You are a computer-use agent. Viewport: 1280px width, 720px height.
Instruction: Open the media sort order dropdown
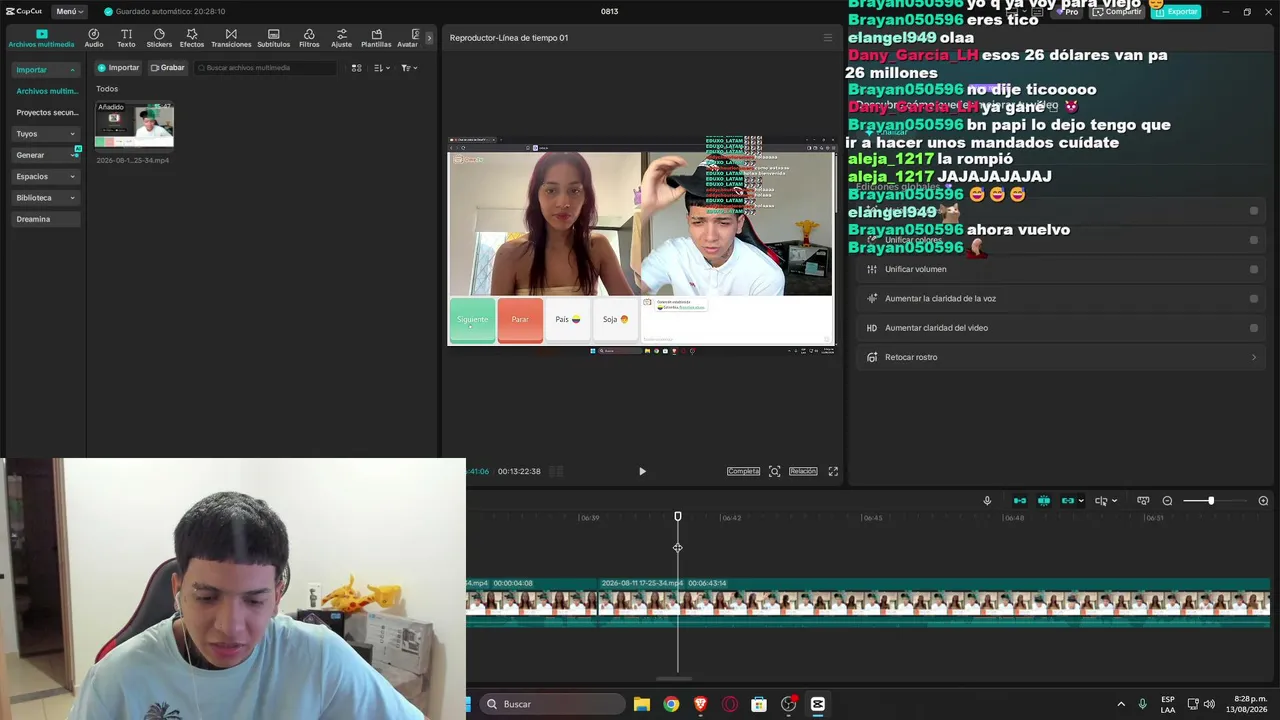click(x=382, y=68)
